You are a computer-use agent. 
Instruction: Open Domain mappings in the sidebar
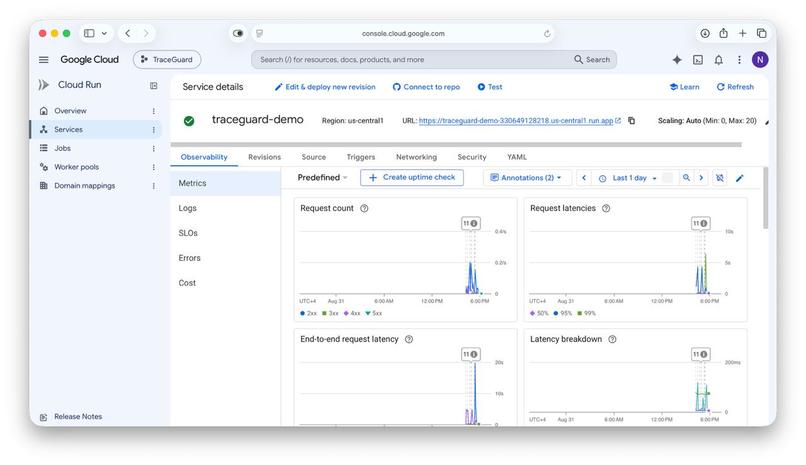[84, 185]
